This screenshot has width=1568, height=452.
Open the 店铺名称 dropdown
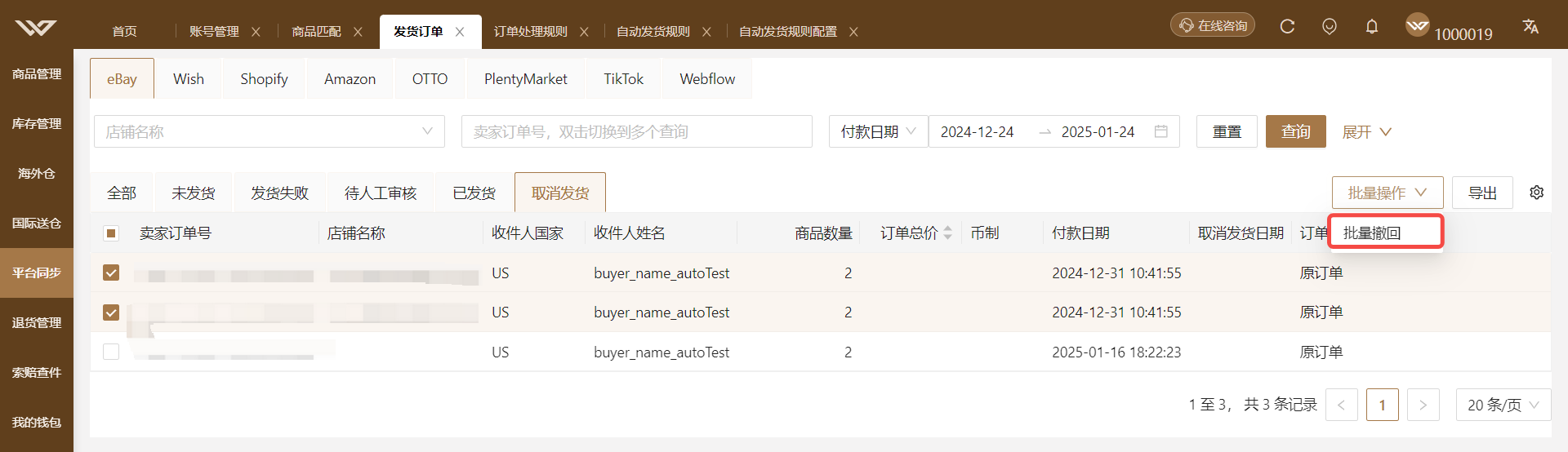point(269,131)
